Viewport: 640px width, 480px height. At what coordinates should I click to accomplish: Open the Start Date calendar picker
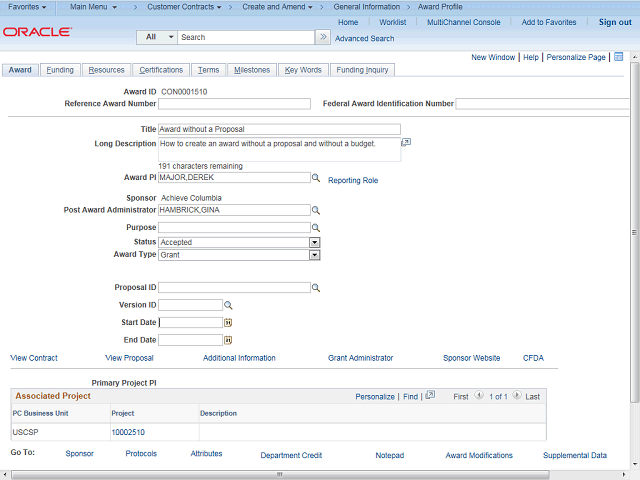point(228,323)
